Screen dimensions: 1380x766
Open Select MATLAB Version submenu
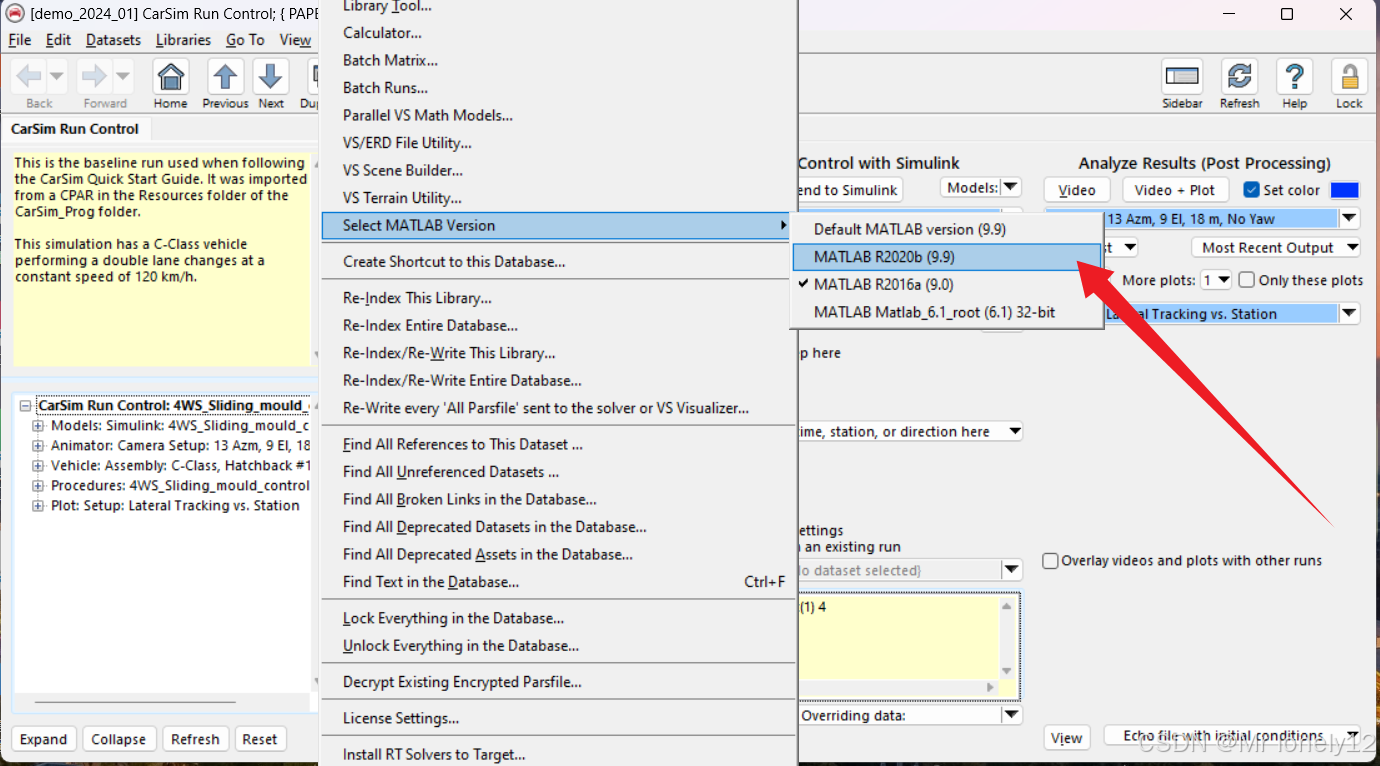click(x=558, y=226)
